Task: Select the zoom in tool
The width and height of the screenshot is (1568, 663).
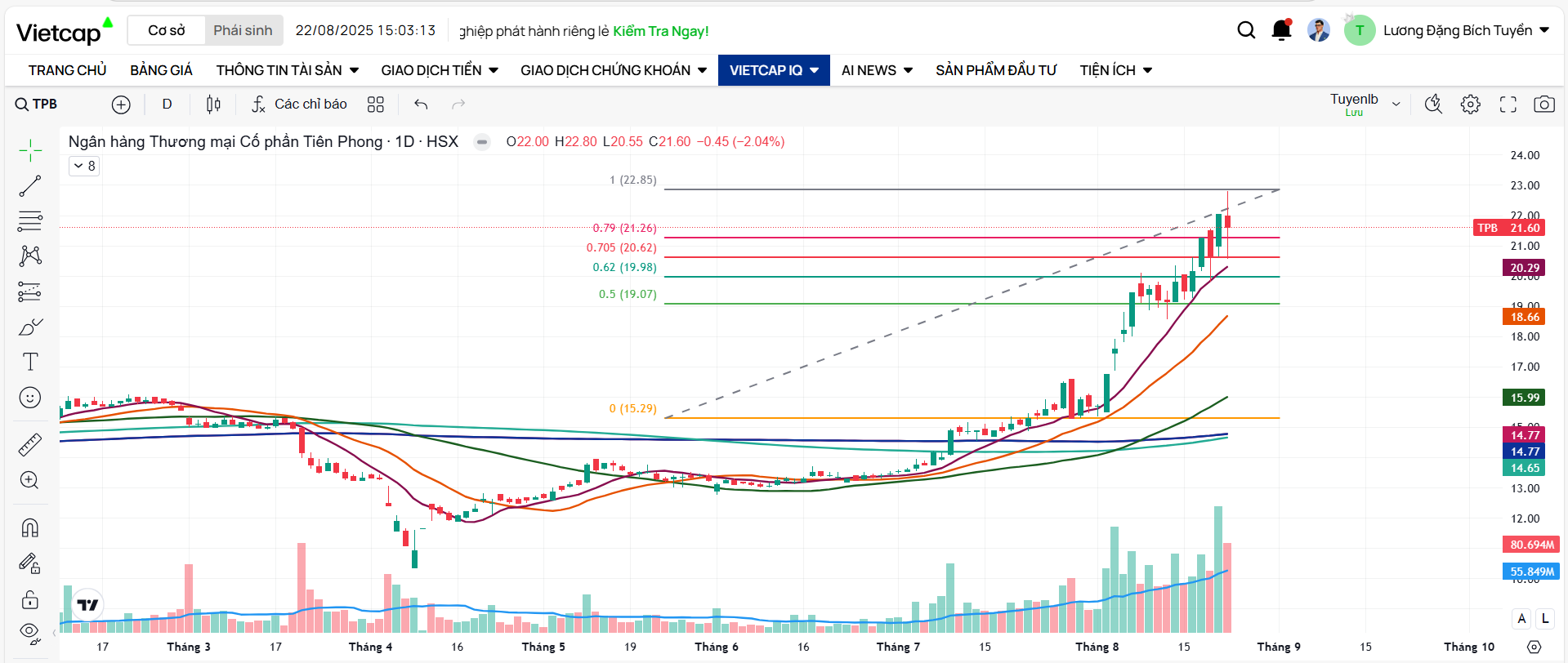Action: click(x=30, y=480)
